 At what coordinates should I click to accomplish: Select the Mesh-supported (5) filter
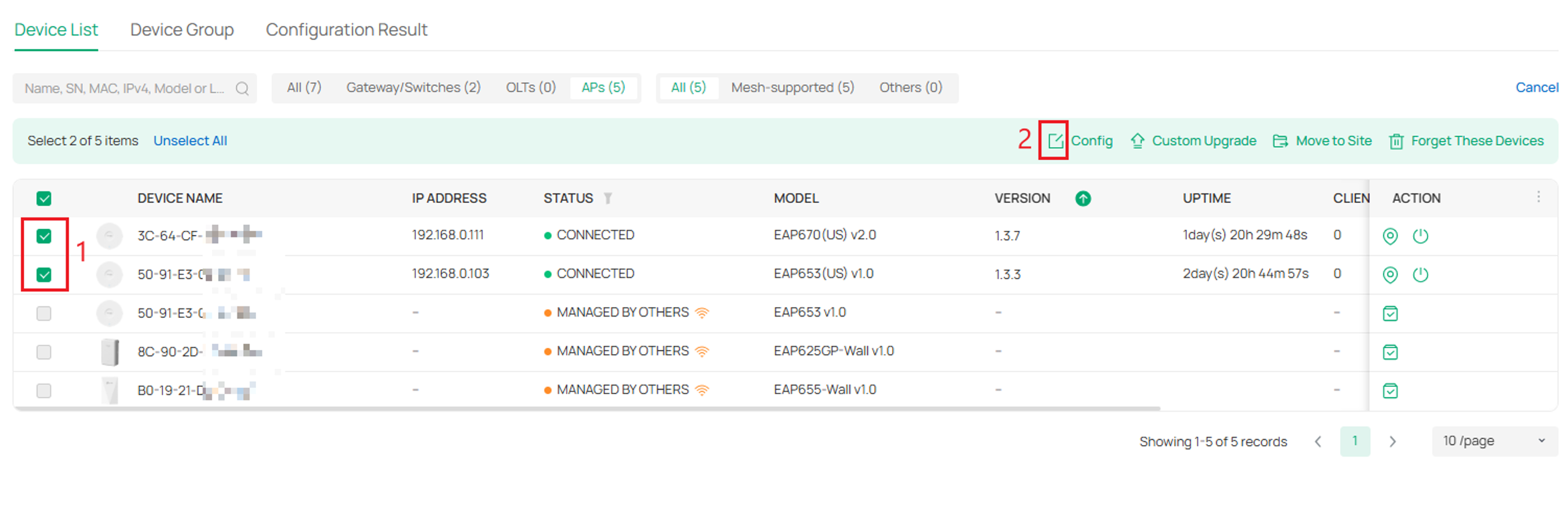[792, 88]
